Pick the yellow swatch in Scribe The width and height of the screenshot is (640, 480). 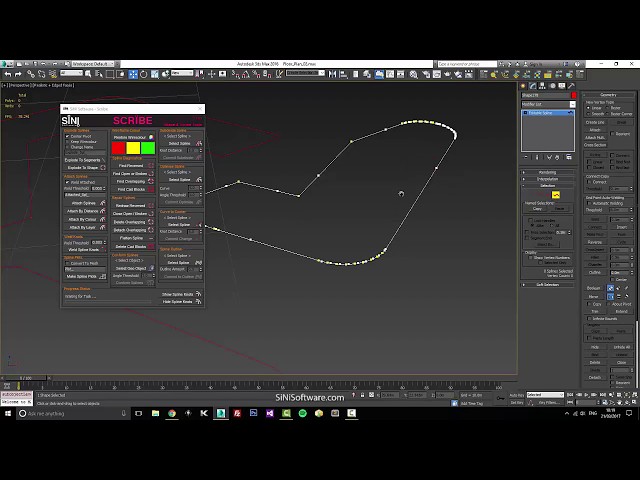[133, 148]
